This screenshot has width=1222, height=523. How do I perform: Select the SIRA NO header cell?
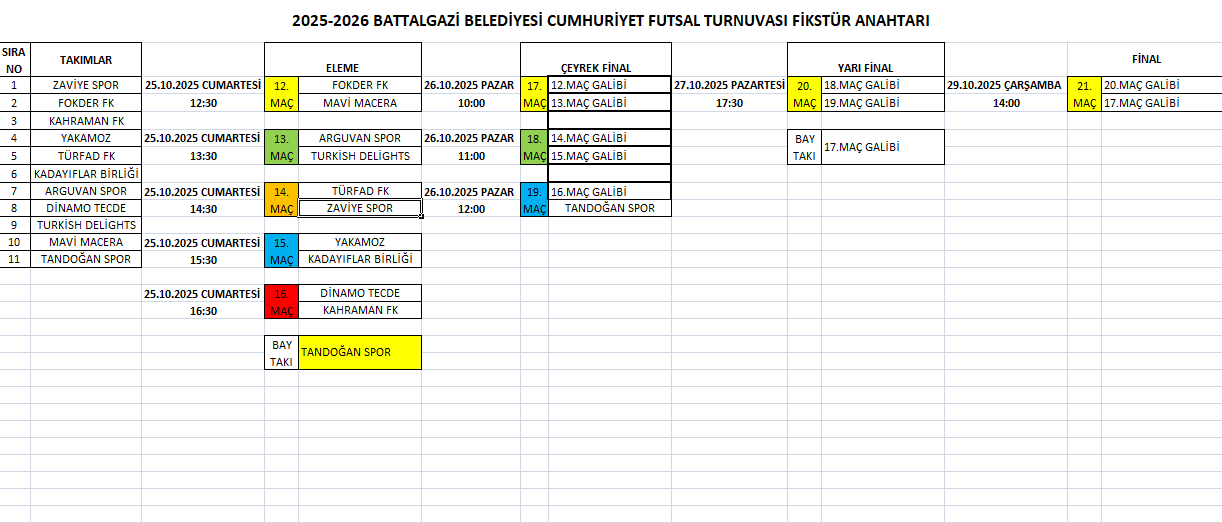click(14, 59)
